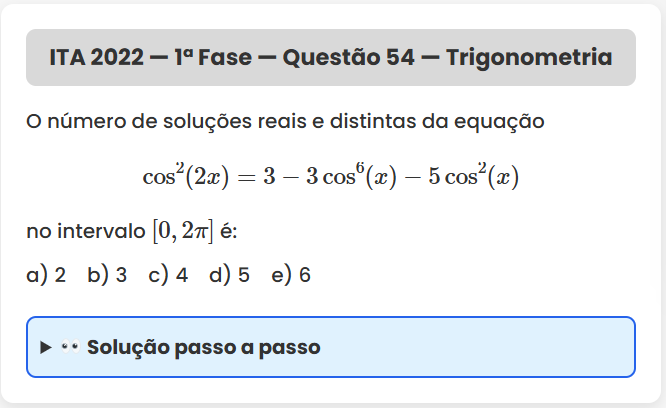Viewport: 666px width, 408px height.
Task: Select answer option d) 5
Action: click(229, 275)
